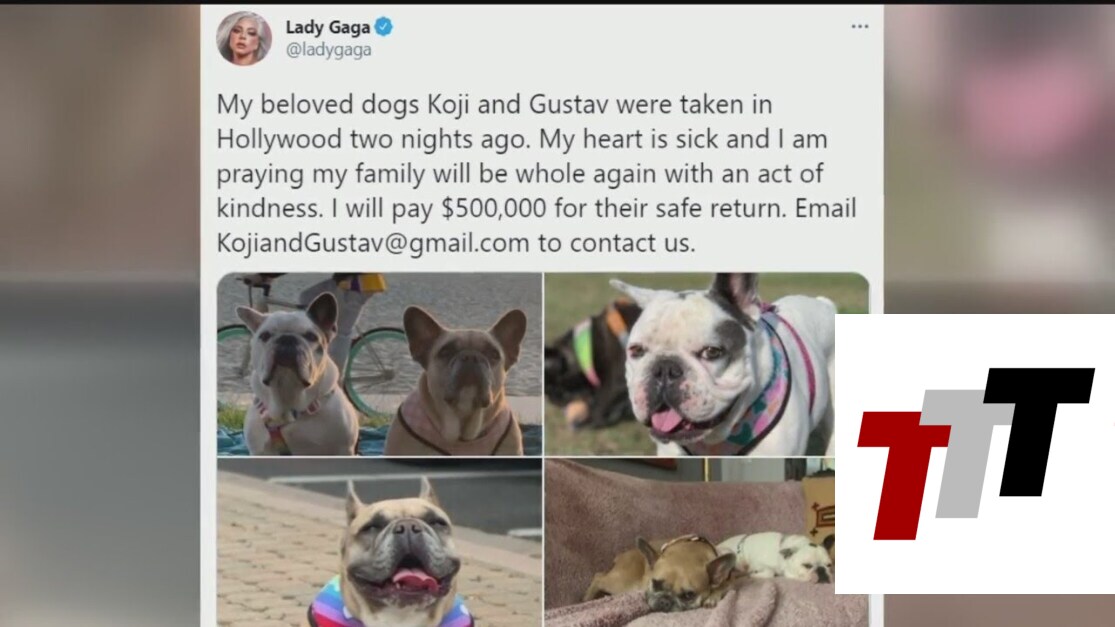
Task: Click the gray T in the logo
Action: 967,453
